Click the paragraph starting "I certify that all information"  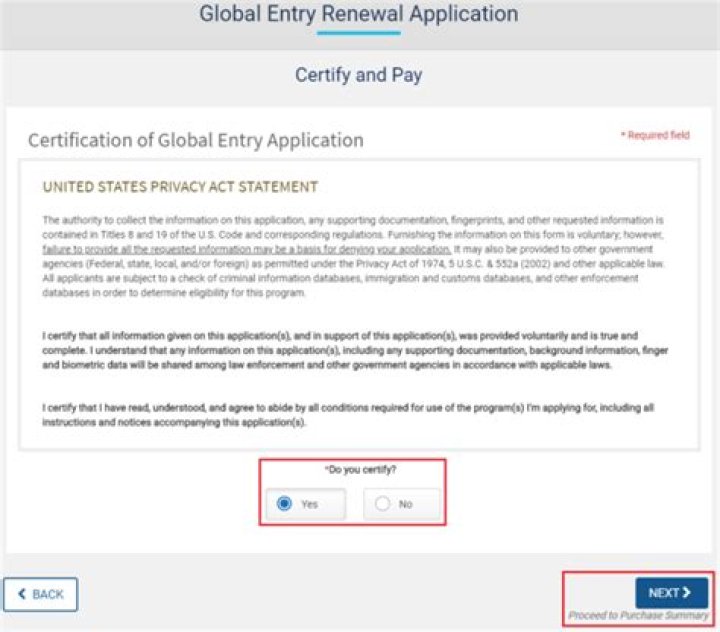point(355,351)
